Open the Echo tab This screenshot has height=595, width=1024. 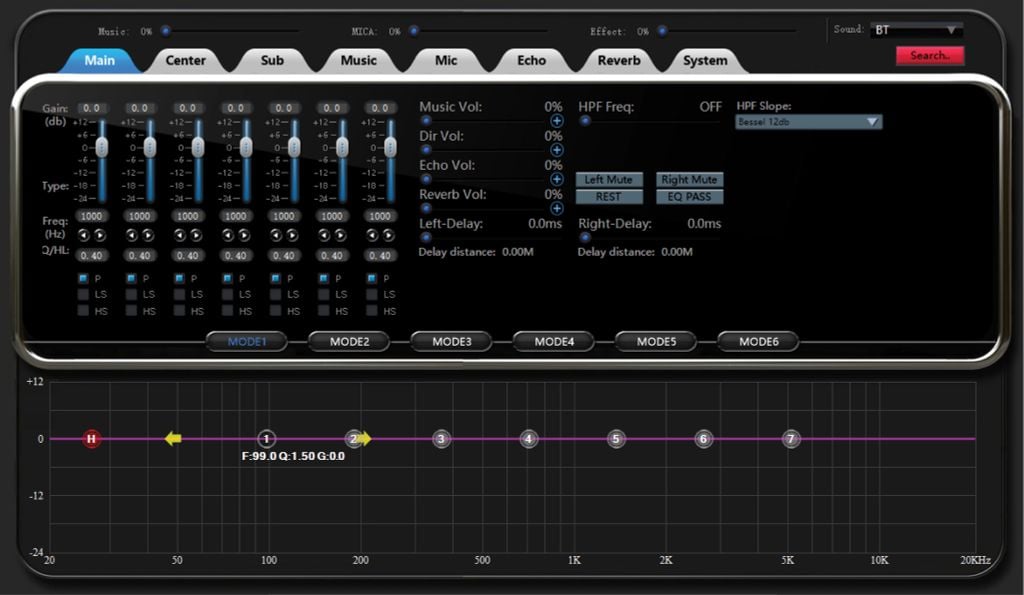[532, 60]
